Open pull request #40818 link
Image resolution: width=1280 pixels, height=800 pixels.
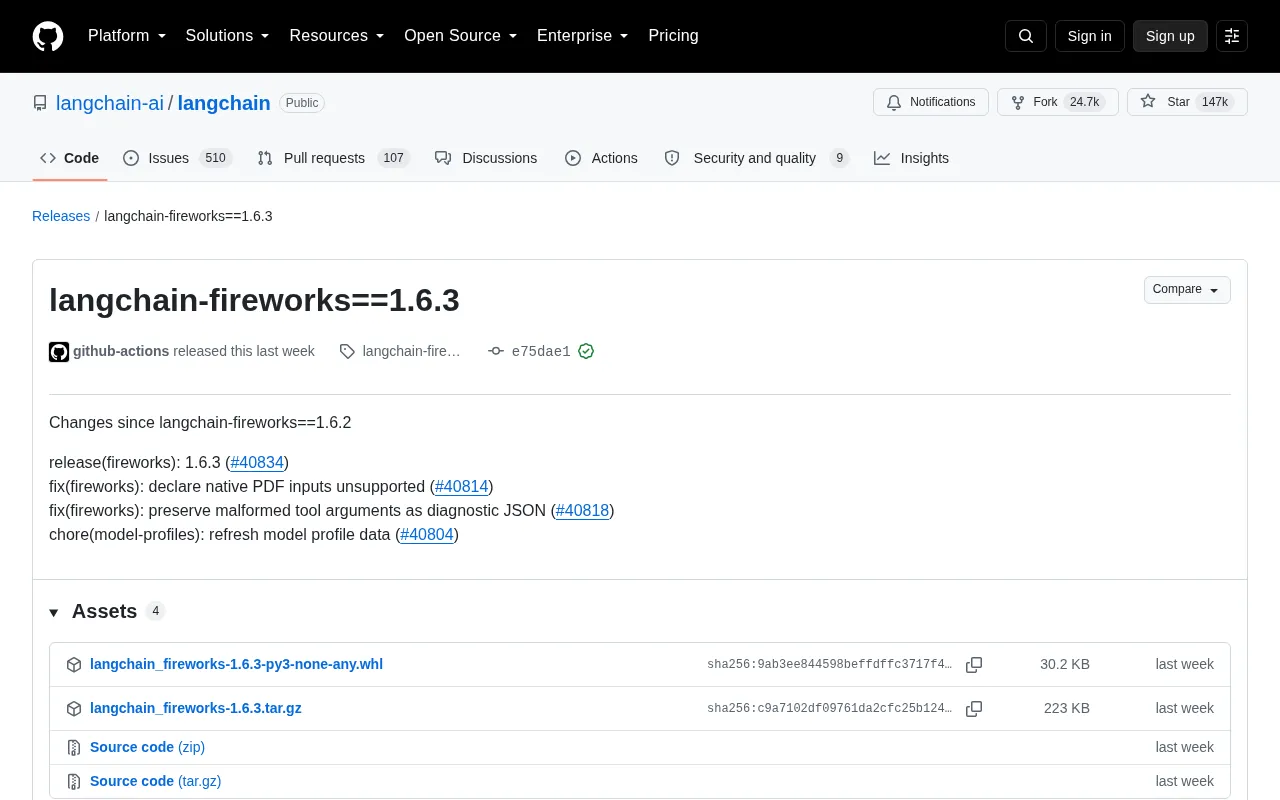(582, 510)
